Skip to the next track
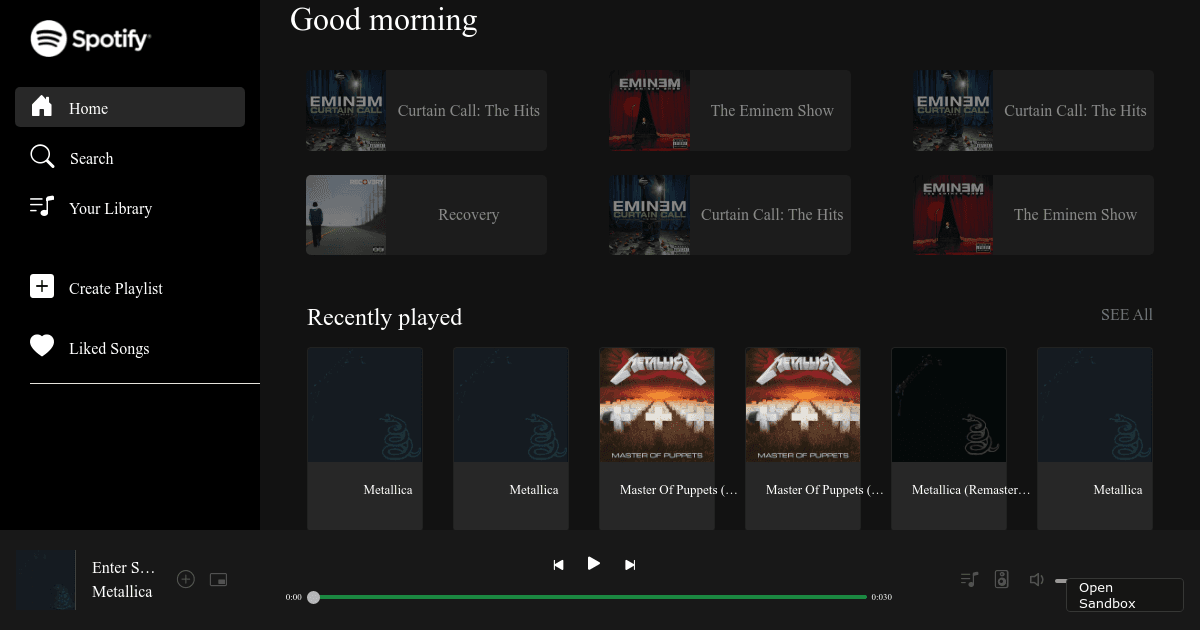 (629, 563)
